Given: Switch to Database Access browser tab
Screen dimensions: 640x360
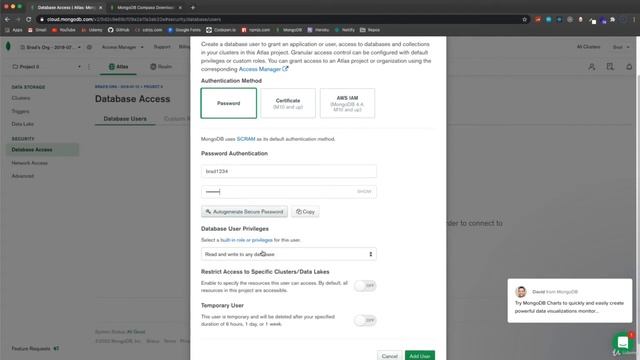Looking at the screenshot, I should click(66, 7).
